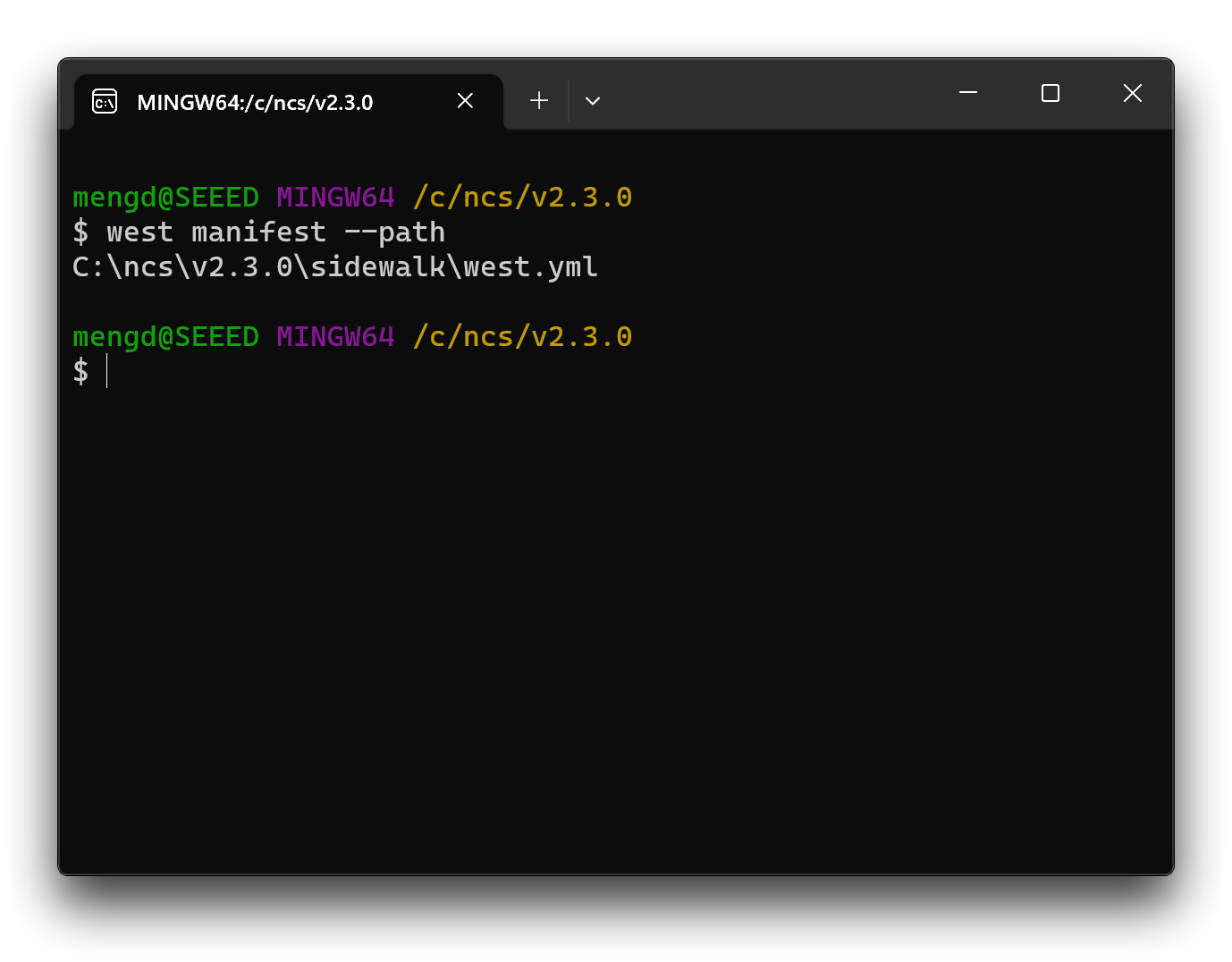Click mengd@SEEED in the last prompt
The image size is (1232, 962).
[165, 337]
